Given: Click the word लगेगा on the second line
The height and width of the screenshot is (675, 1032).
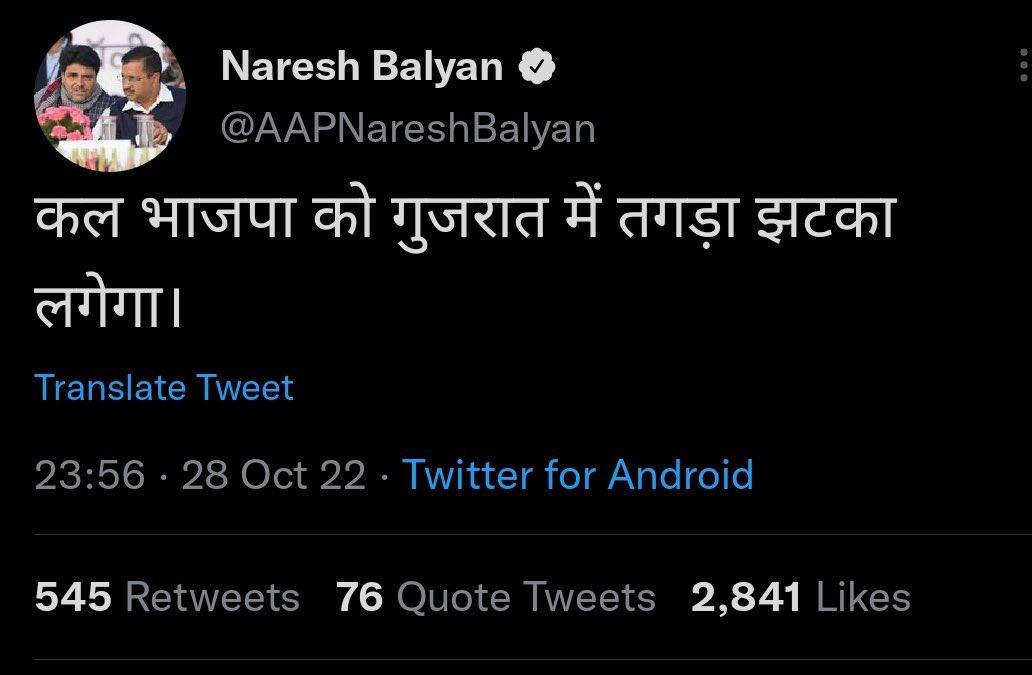Looking at the screenshot, I should [107, 305].
